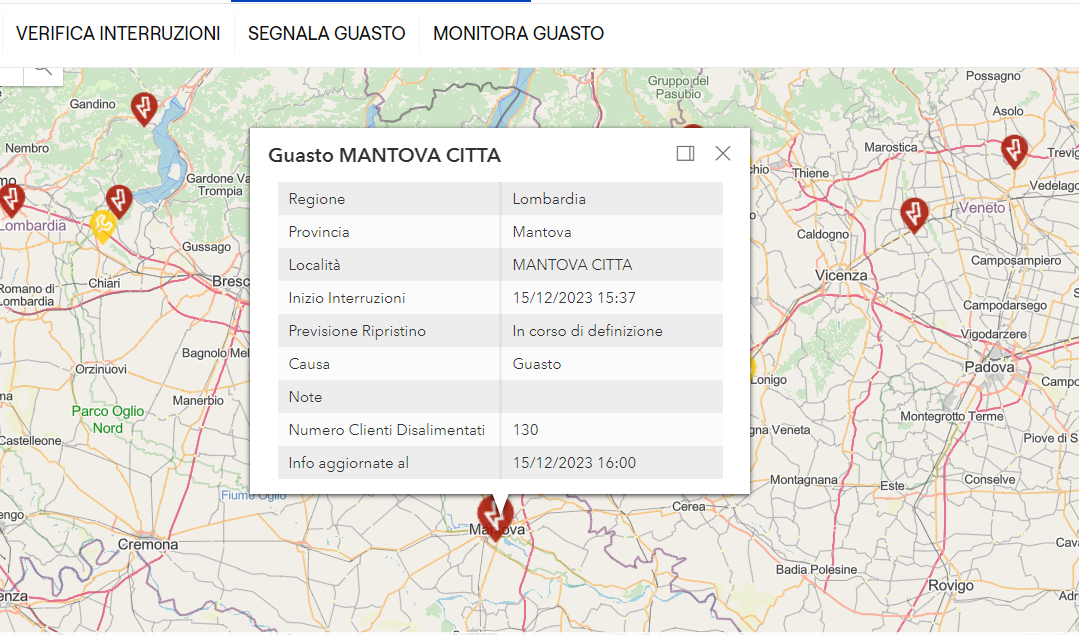Screen dimensions: 1079x635
Task: Click the red marker east of Caldogno
Action: pos(913,214)
